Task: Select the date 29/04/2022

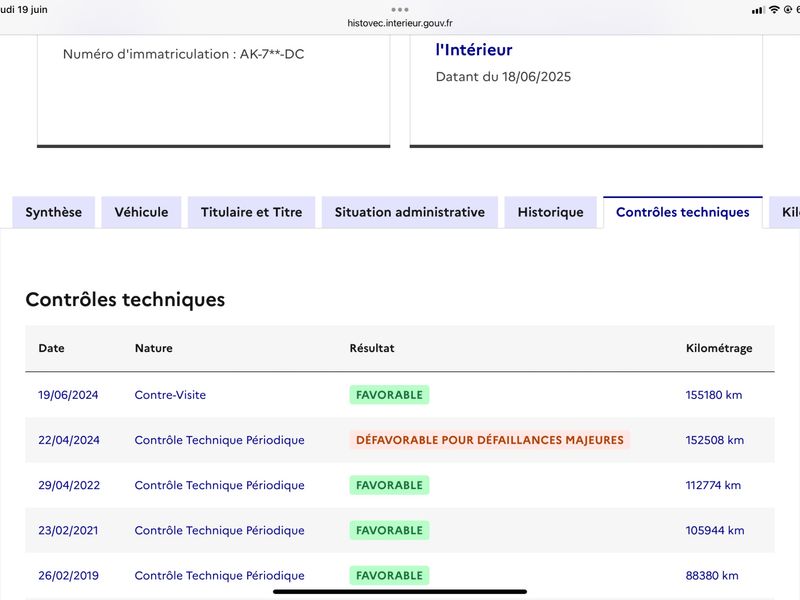Action: click(x=69, y=485)
